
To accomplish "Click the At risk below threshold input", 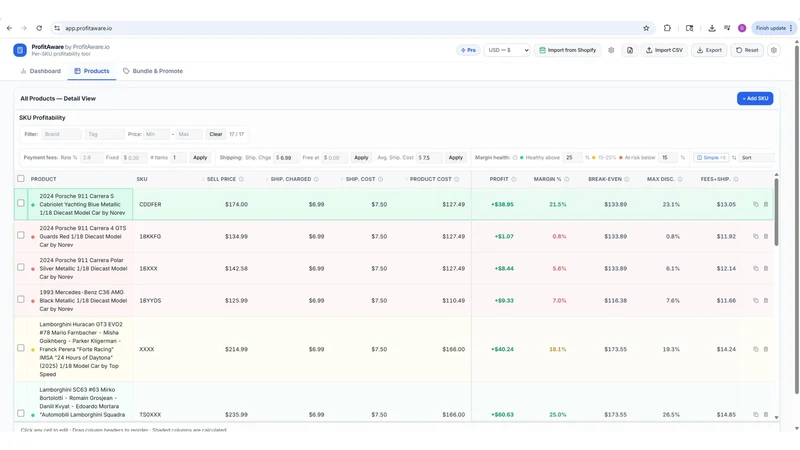I will point(668,158).
